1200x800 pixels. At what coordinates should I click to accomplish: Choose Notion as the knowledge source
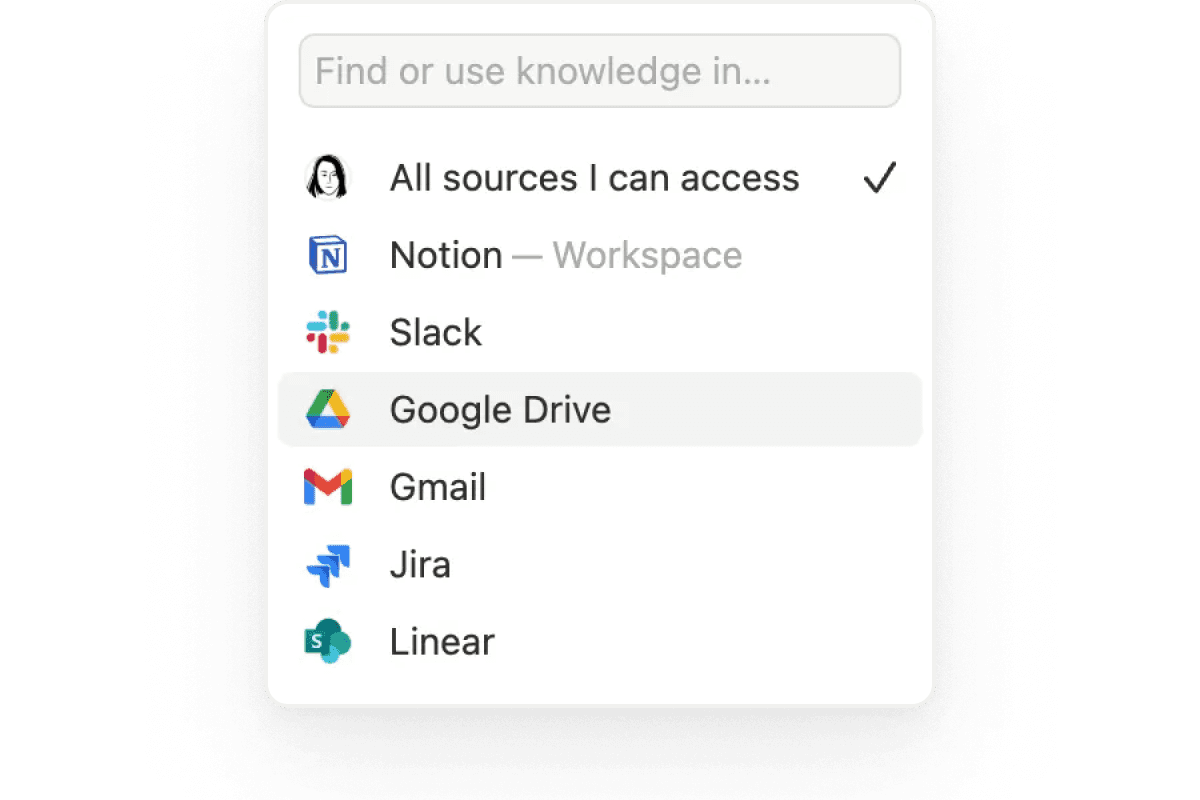[x=446, y=256]
